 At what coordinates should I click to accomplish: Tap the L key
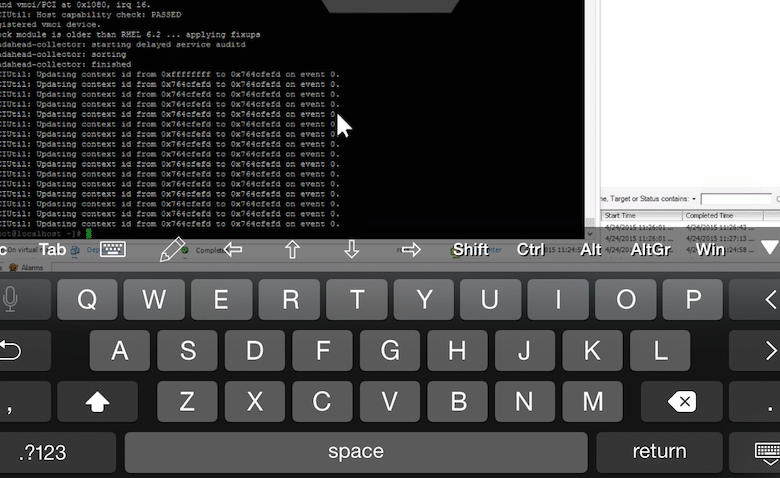pos(660,350)
